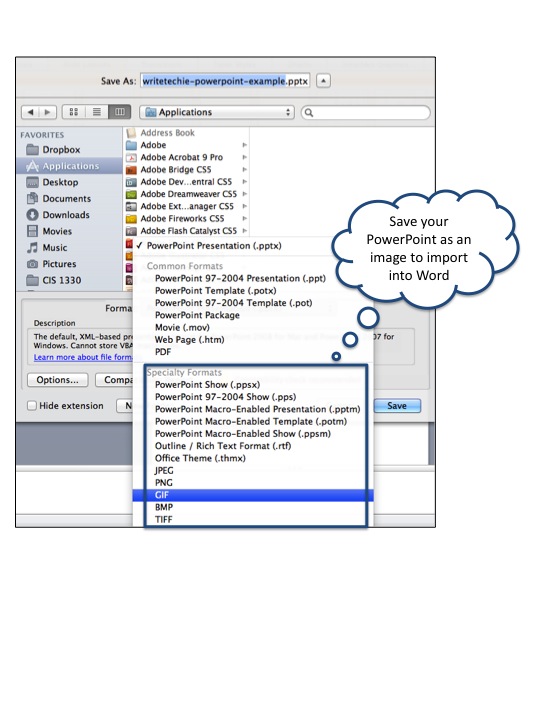Open Learn more about file formats link
The image size is (540, 720).
point(83,357)
